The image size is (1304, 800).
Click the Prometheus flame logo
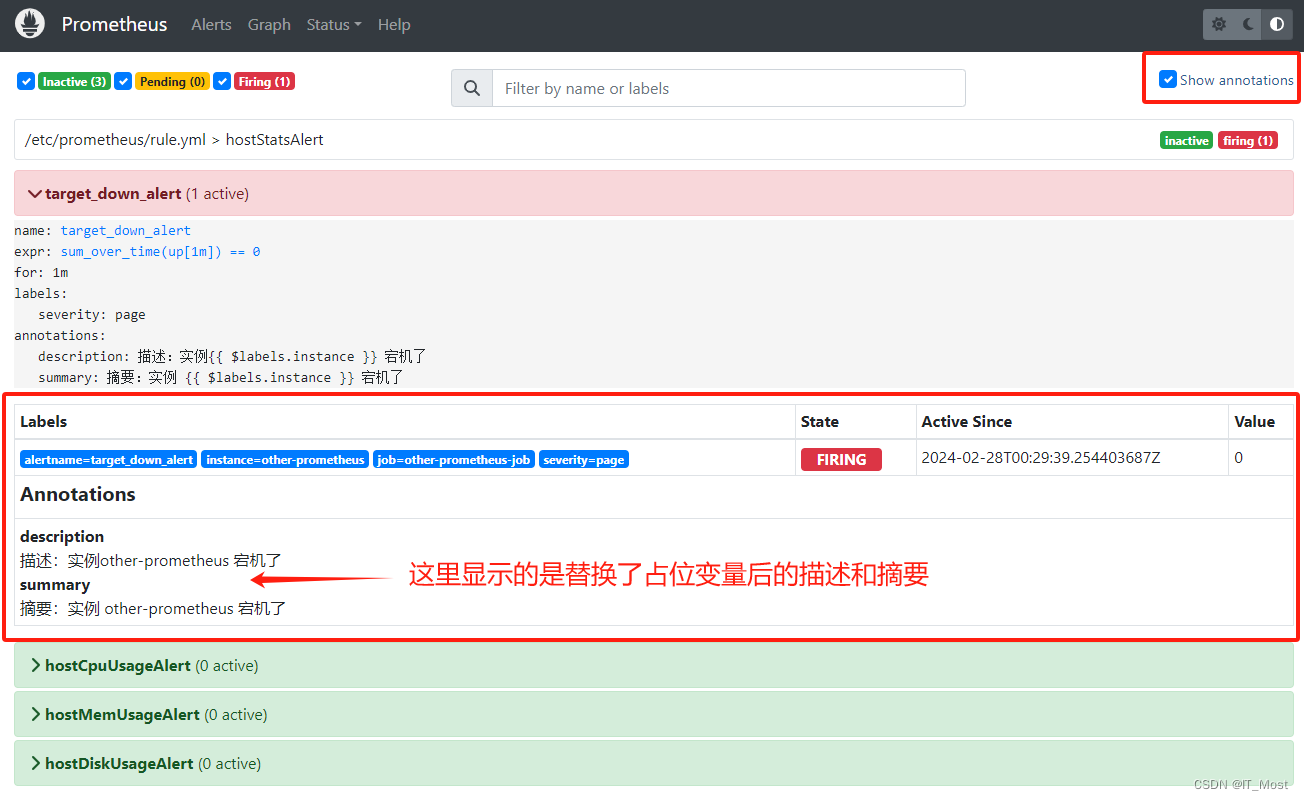30,24
